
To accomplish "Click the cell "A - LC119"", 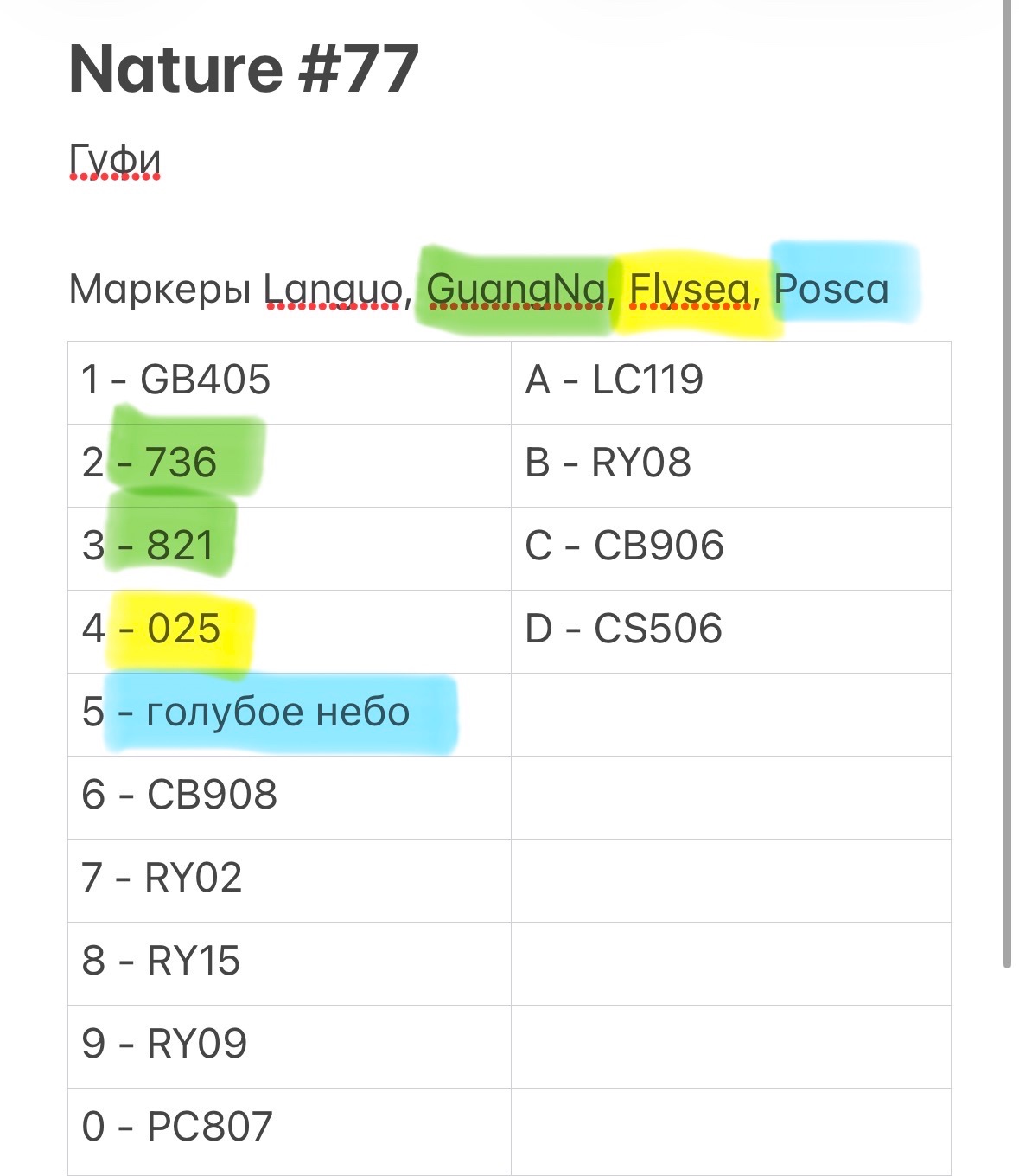I will tap(731, 382).
